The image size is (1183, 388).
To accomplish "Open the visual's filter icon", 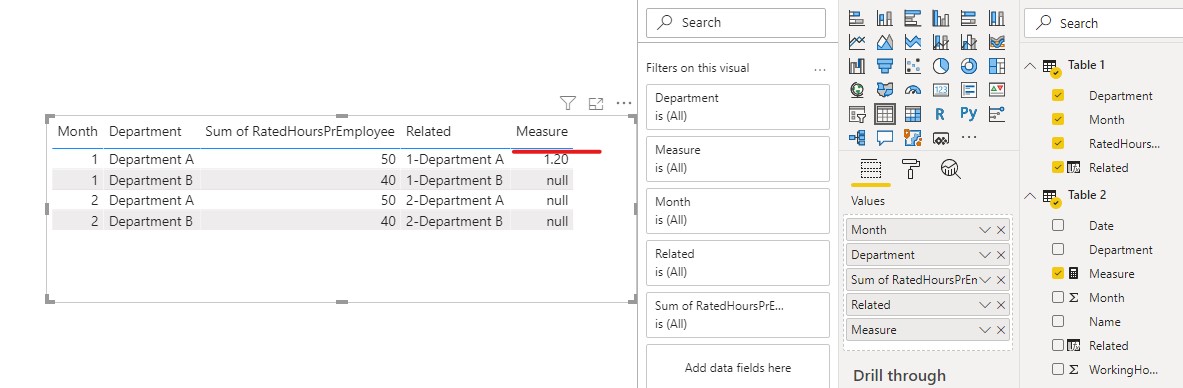I will click(568, 103).
